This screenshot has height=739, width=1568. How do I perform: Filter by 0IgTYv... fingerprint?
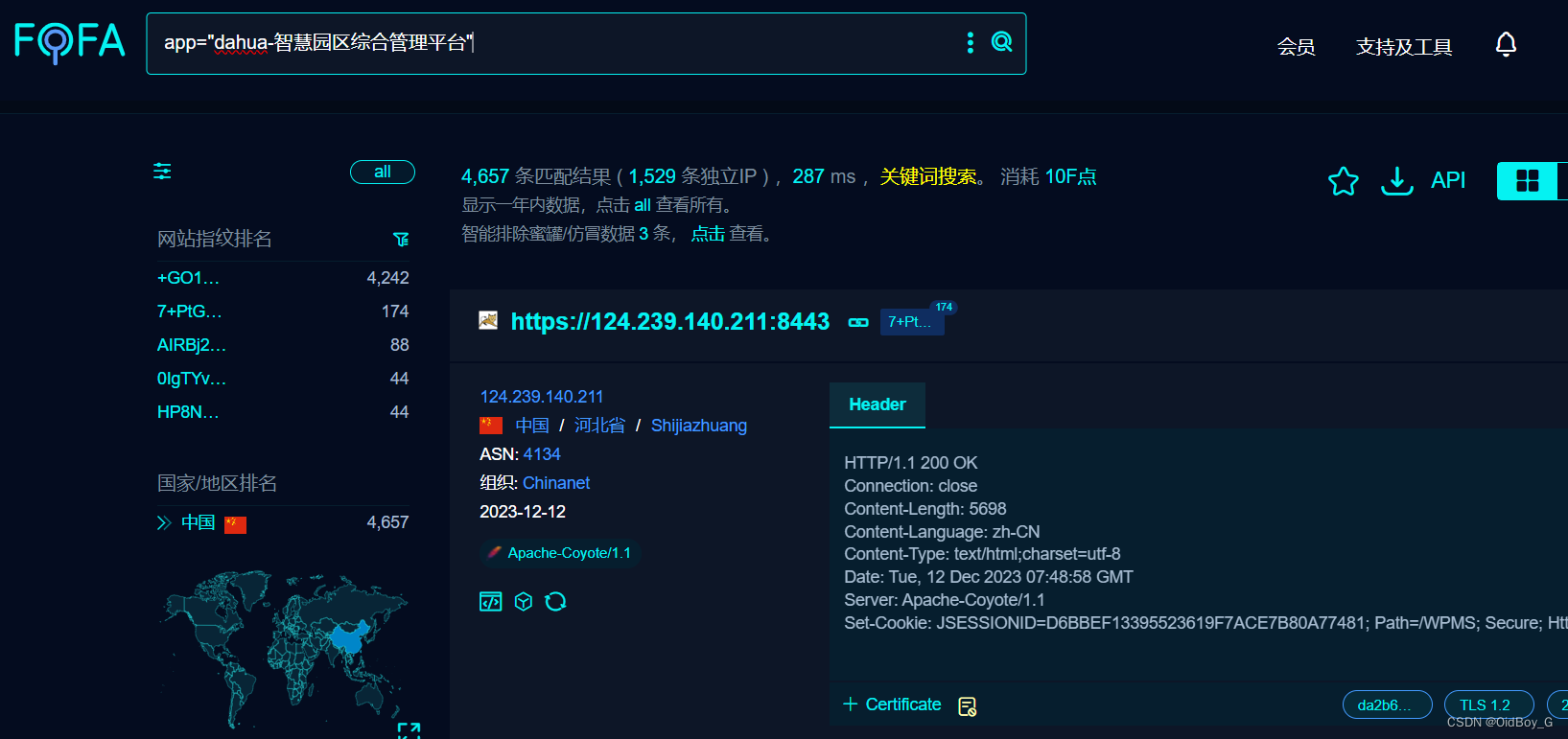tap(192, 379)
